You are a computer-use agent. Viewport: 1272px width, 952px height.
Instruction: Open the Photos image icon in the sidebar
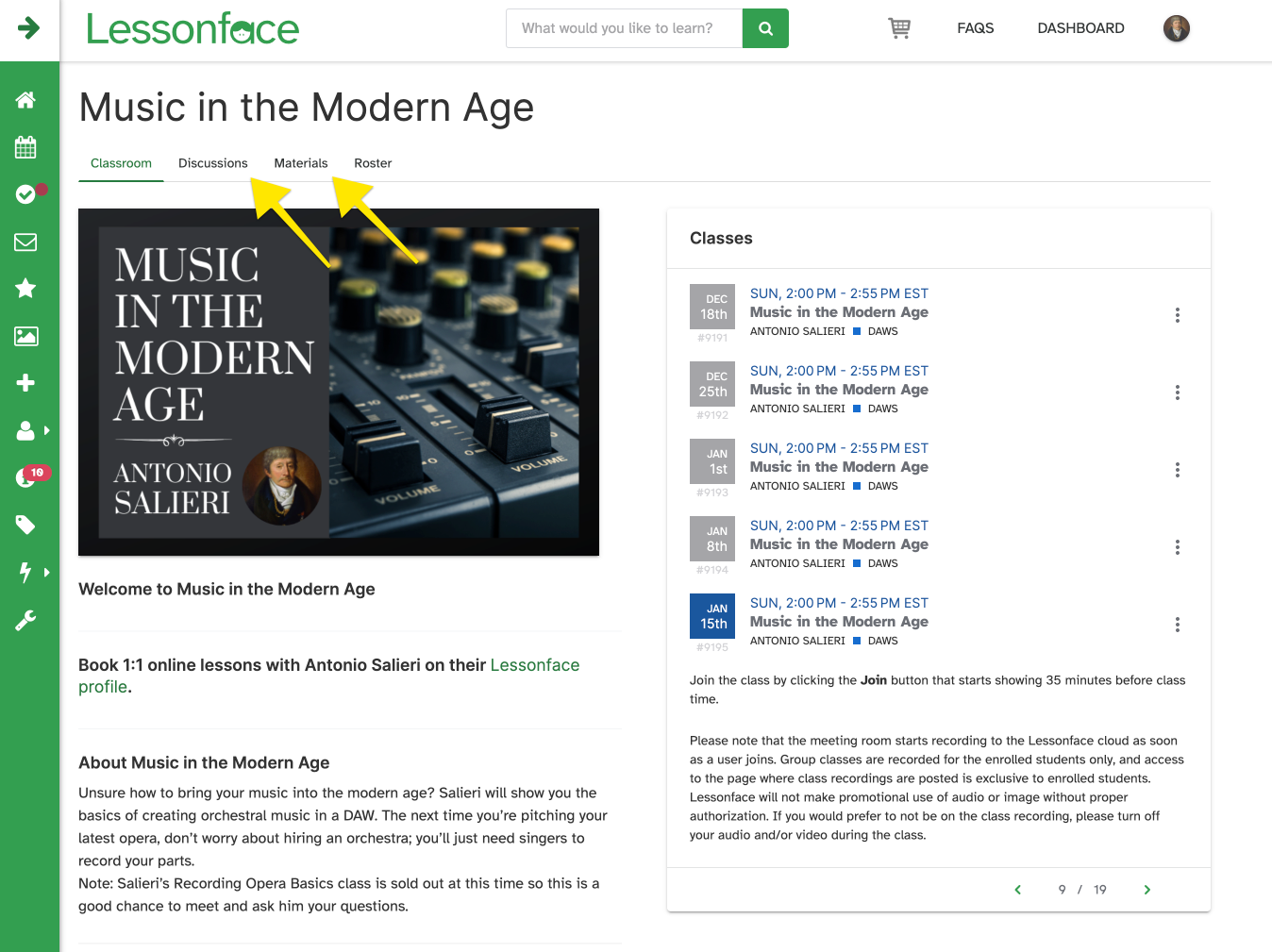[25, 336]
